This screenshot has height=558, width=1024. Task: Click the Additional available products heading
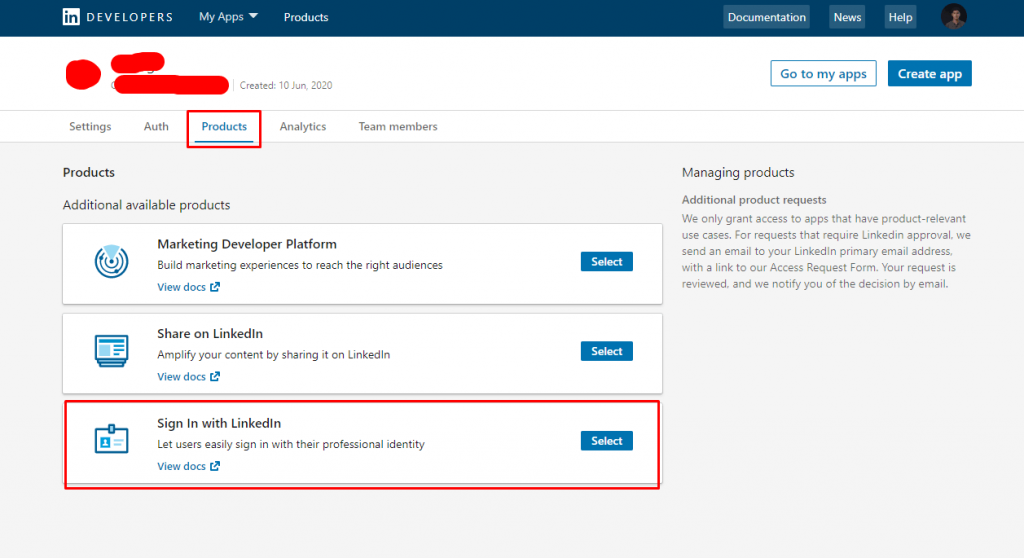pos(146,205)
